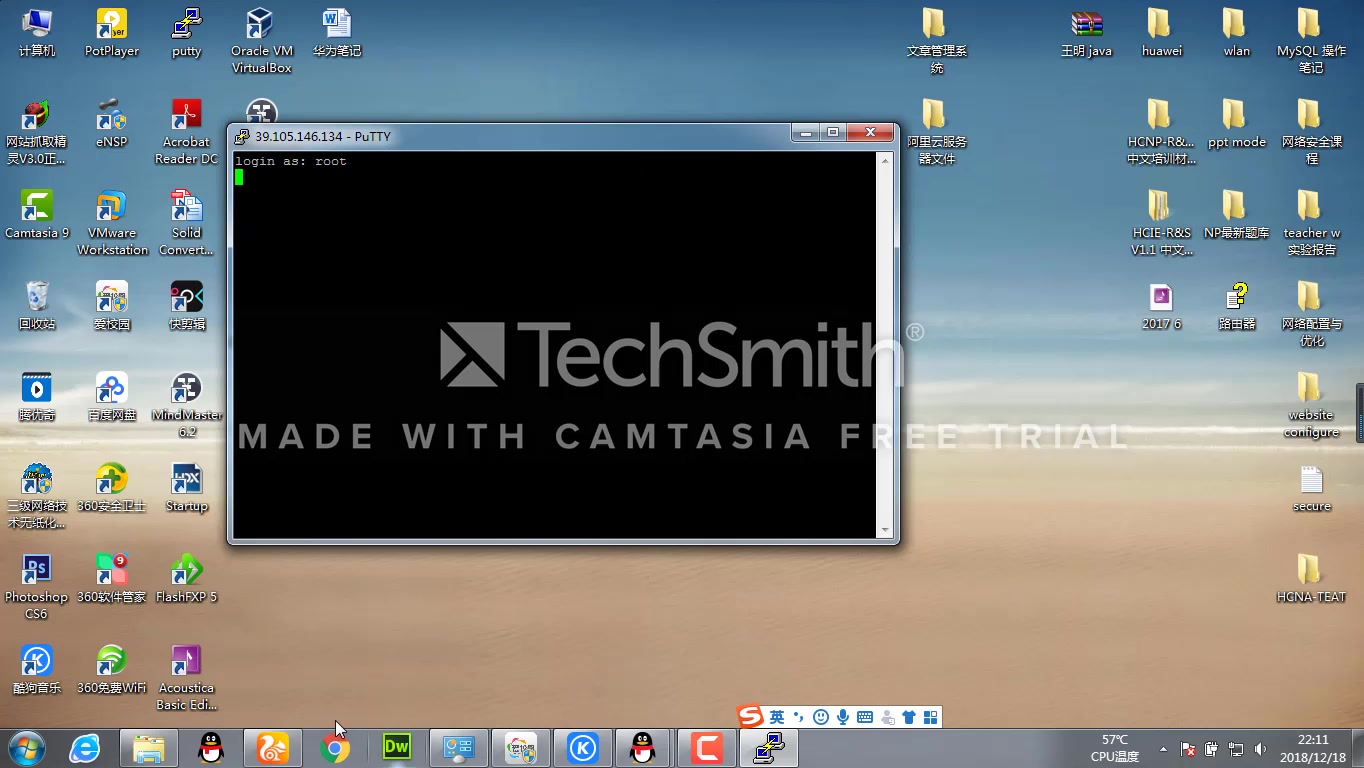
Task: Open the 酷狗音乐 desktop shortcut
Action: [x=37, y=669]
